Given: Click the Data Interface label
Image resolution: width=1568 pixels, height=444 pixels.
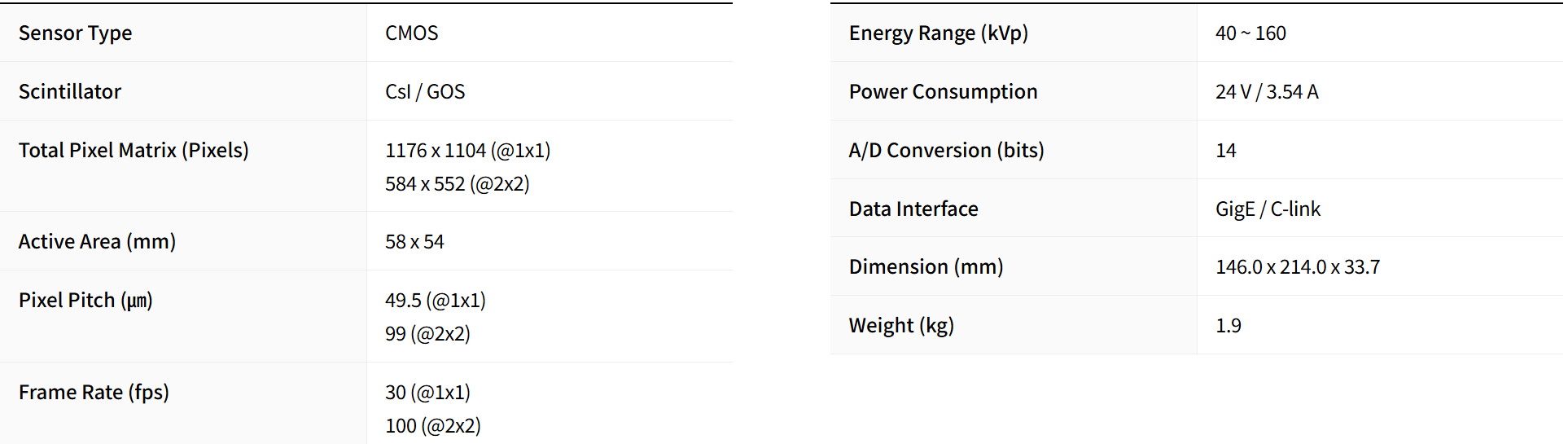Looking at the screenshot, I should (913, 209).
